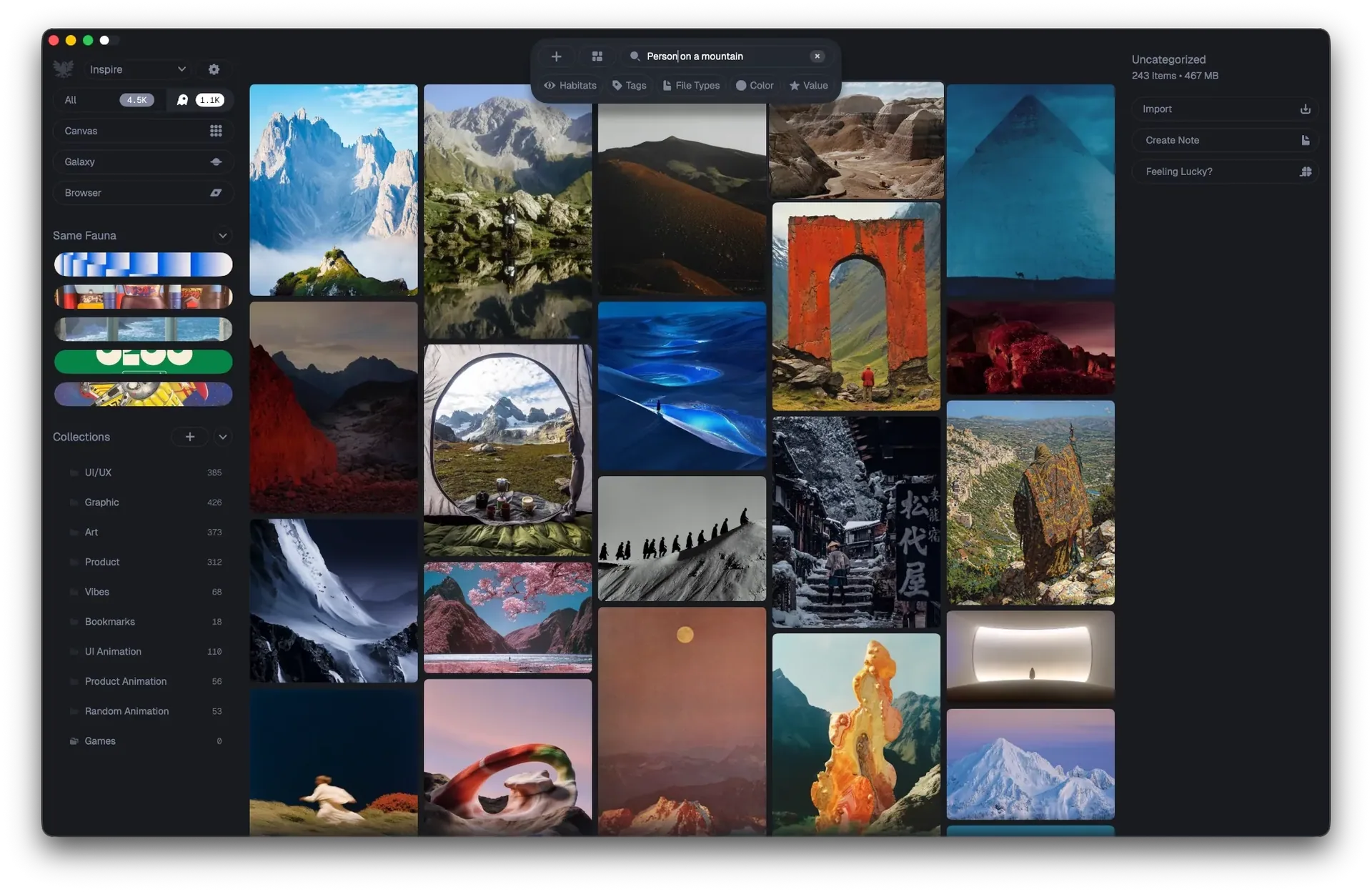The image size is (1372, 892).
Task: Click the Canvas grid icon
Action: (216, 131)
